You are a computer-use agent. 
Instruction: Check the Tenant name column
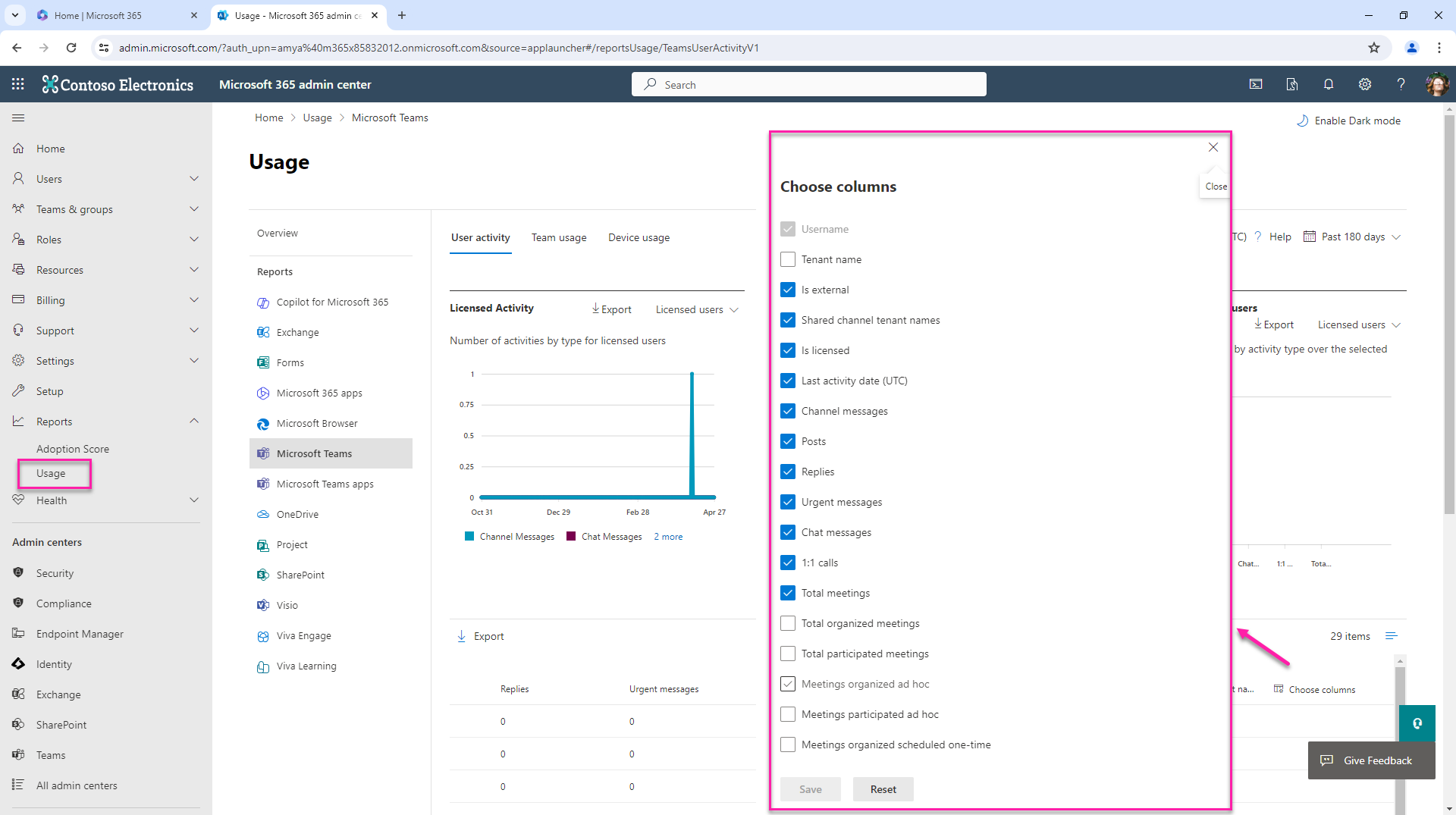[x=788, y=259]
